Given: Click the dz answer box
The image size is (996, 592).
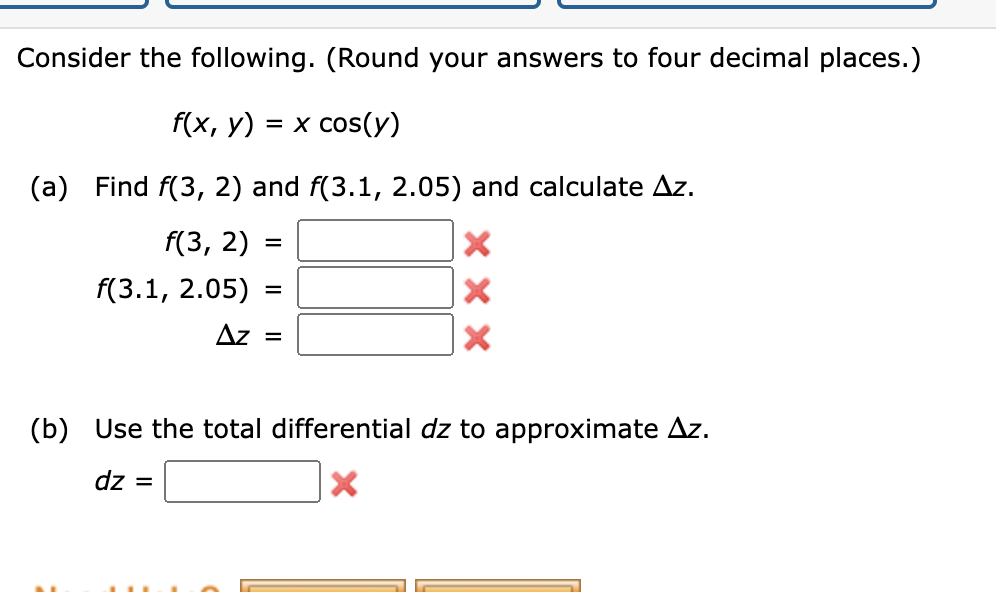Looking at the screenshot, I should click(x=242, y=481).
